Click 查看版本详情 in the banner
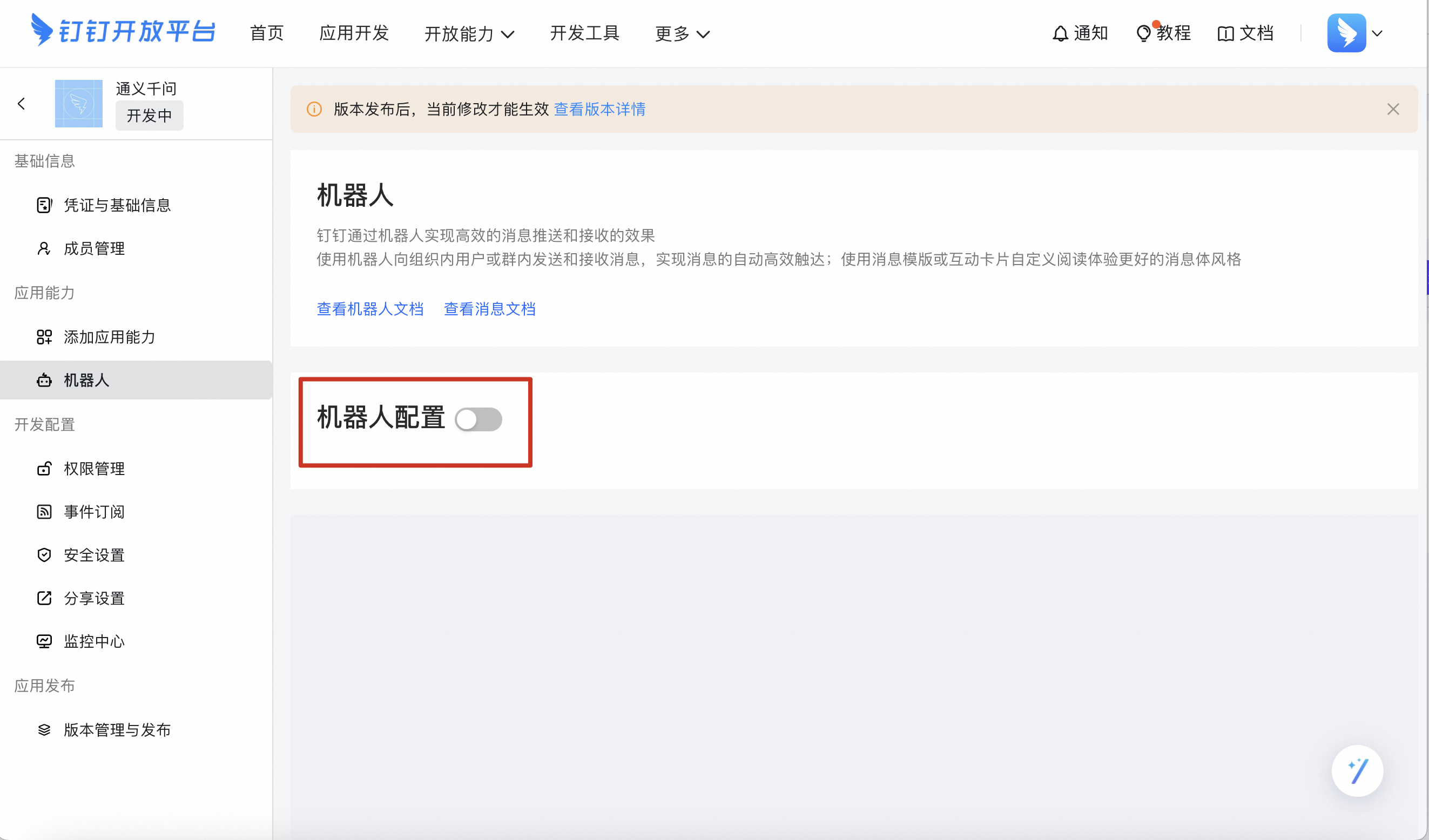 (x=600, y=109)
